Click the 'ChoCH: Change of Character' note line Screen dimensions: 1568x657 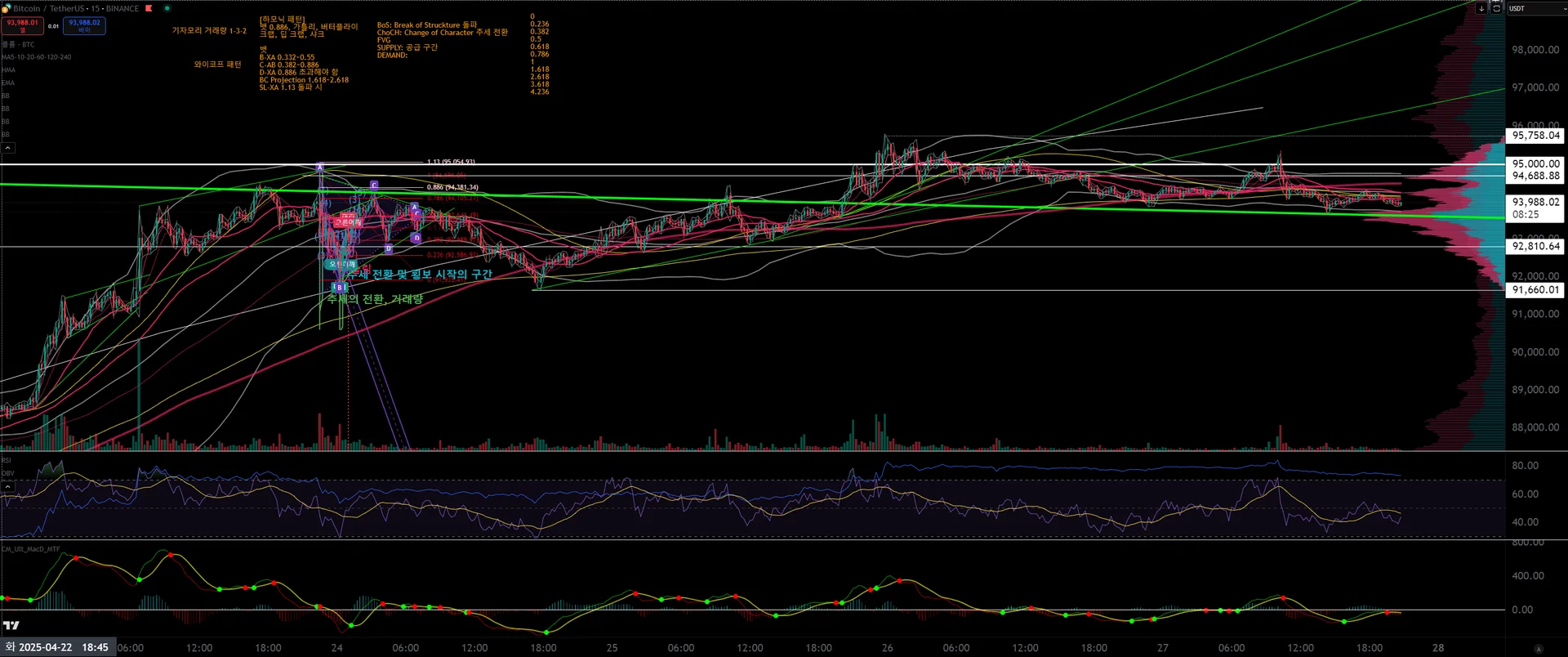click(x=443, y=33)
